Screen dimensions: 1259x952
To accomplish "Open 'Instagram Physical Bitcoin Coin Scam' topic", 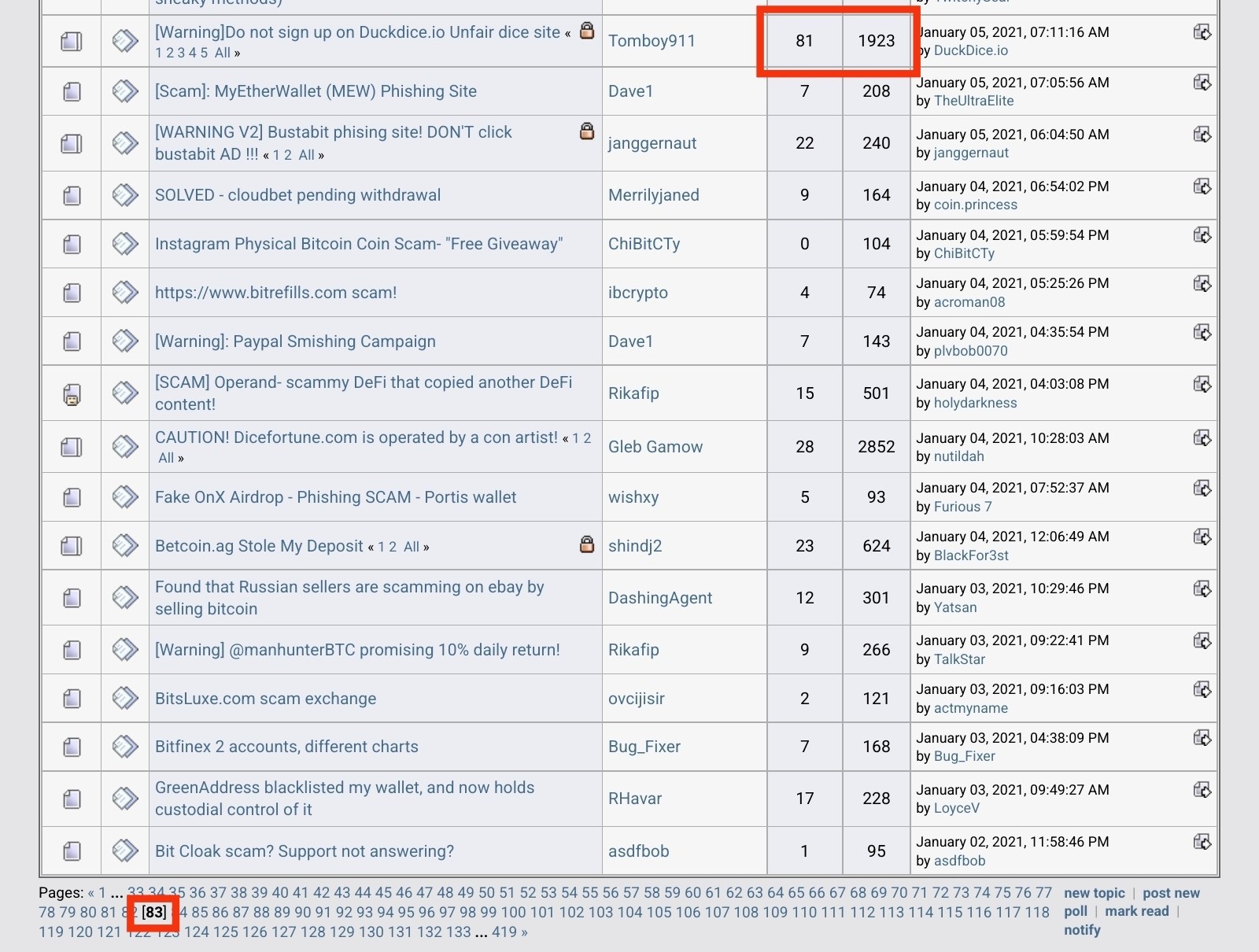I will click(x=359, y=244).
